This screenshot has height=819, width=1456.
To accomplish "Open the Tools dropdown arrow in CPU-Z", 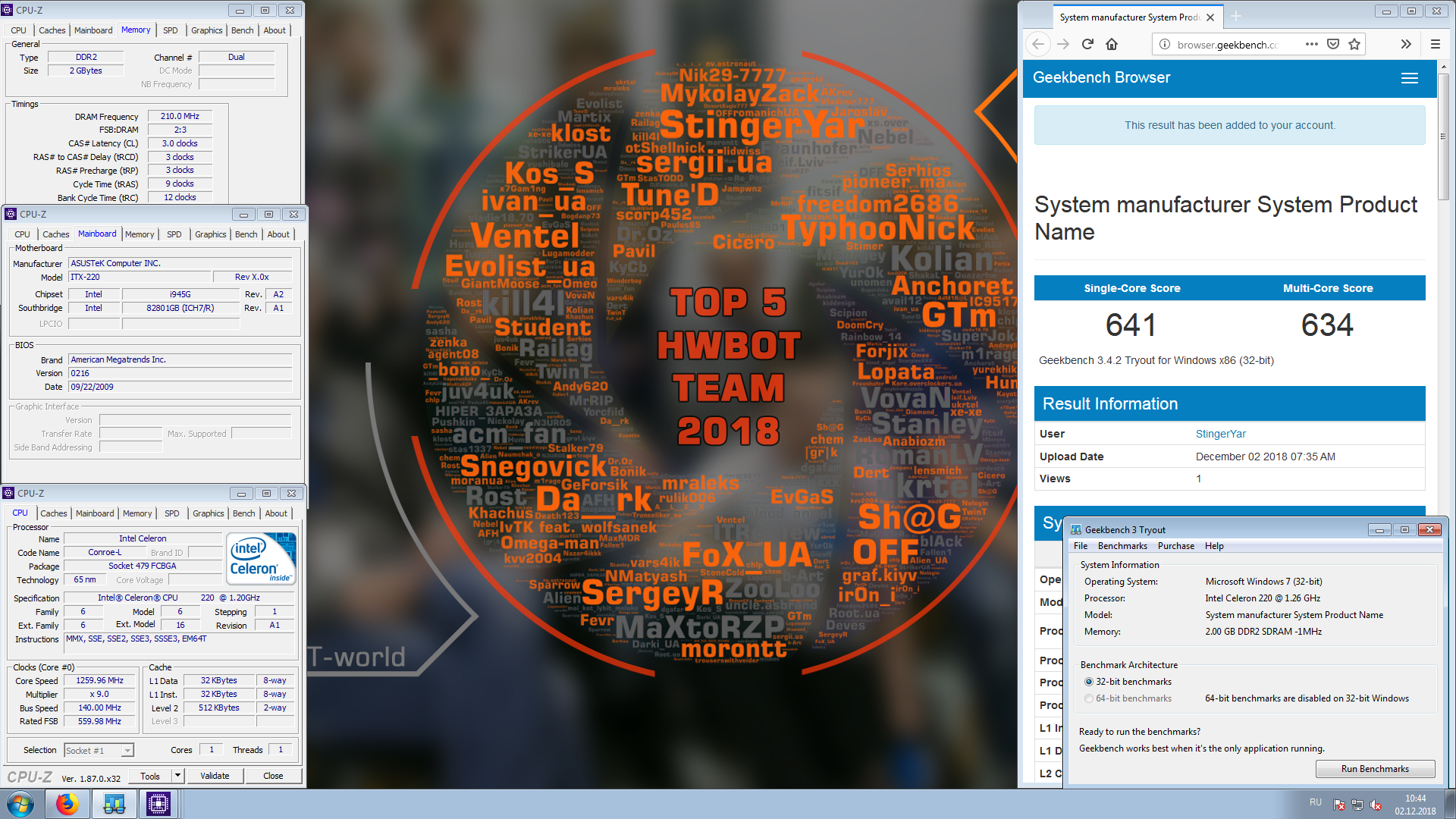I will [177, 776].
